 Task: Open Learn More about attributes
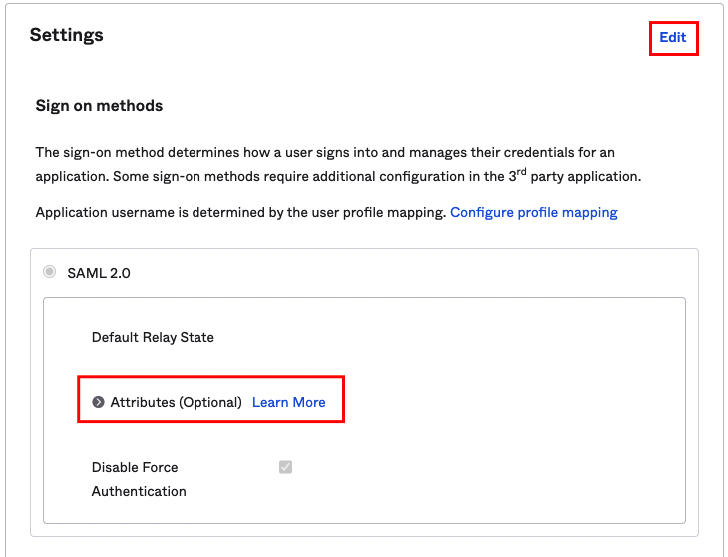coord(289,402)
